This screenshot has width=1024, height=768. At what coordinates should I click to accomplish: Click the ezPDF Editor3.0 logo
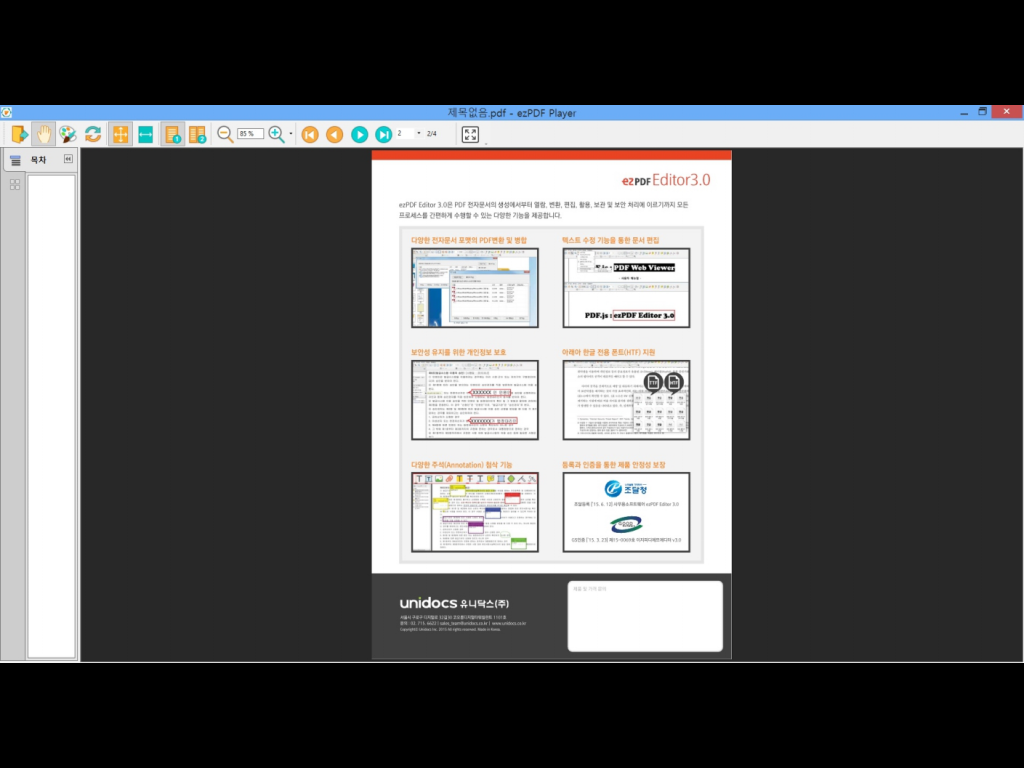click(x=665, y=180)
